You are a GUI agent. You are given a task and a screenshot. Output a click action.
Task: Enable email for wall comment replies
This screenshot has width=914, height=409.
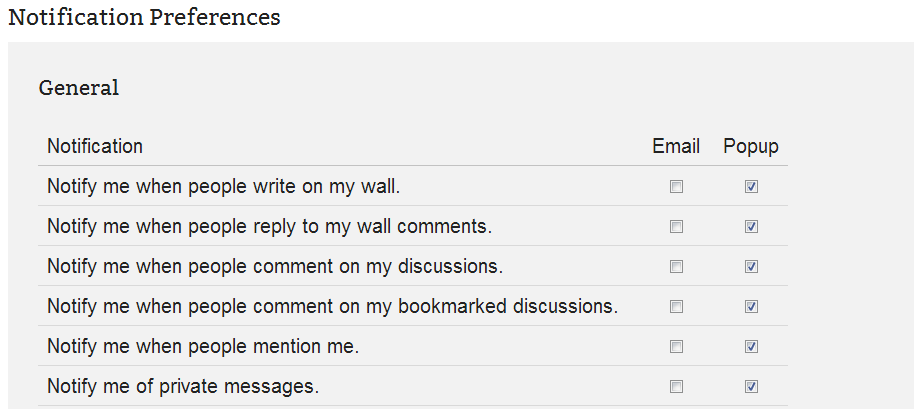(x=677, y=227)
